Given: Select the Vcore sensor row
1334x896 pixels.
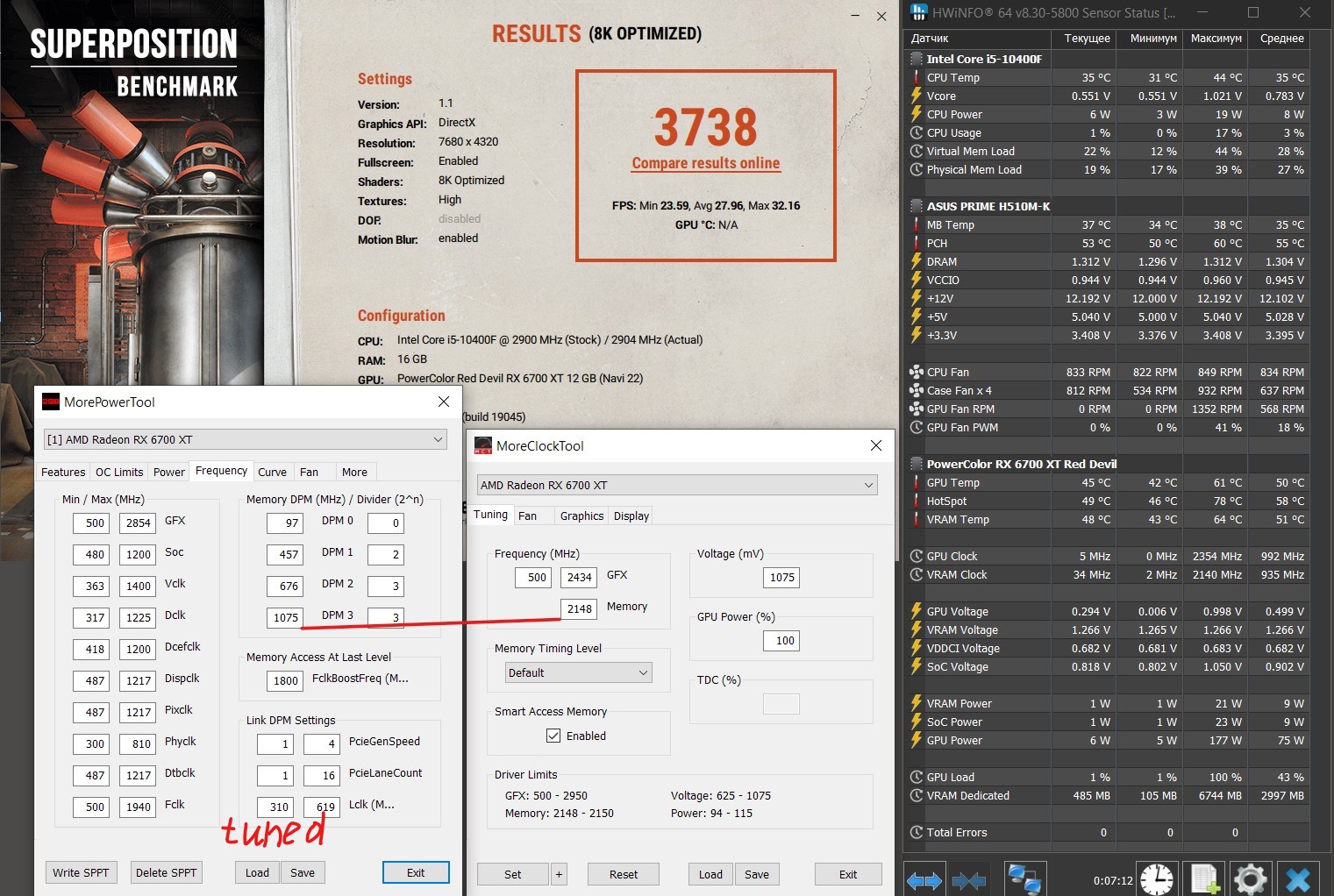Looking at the screenshot, I should [1109, 96].
